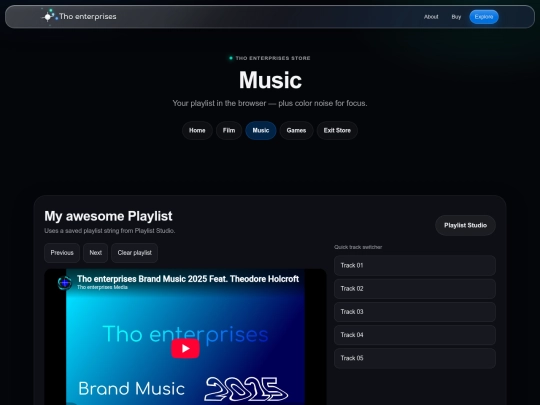This screenshot has height=405, width=540.
Task: Clear the playlist
Action: pos(134,253)
